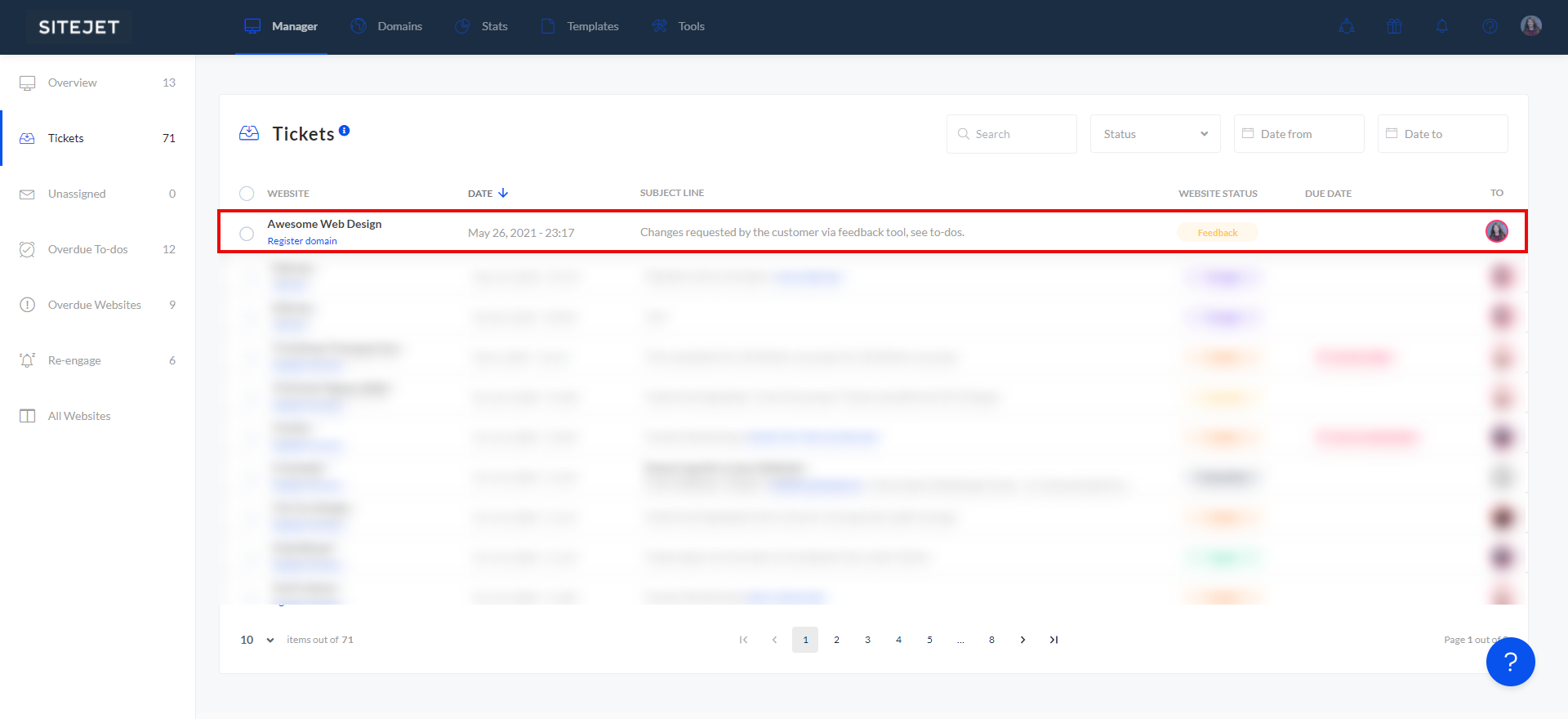Click the Search input field
The height and width of the screenshot is (719, 1568).
tap(1013, 134)
